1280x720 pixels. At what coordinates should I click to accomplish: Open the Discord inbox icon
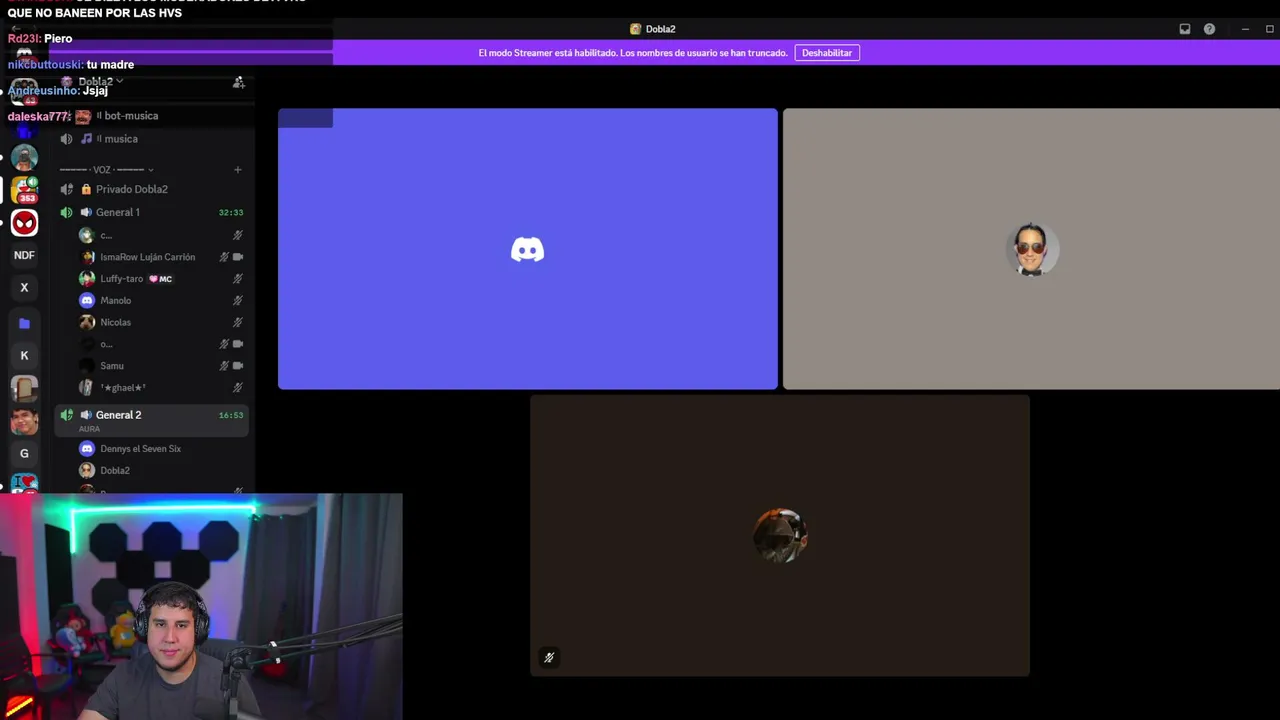pyautogui.click(x=1185, y=29)
